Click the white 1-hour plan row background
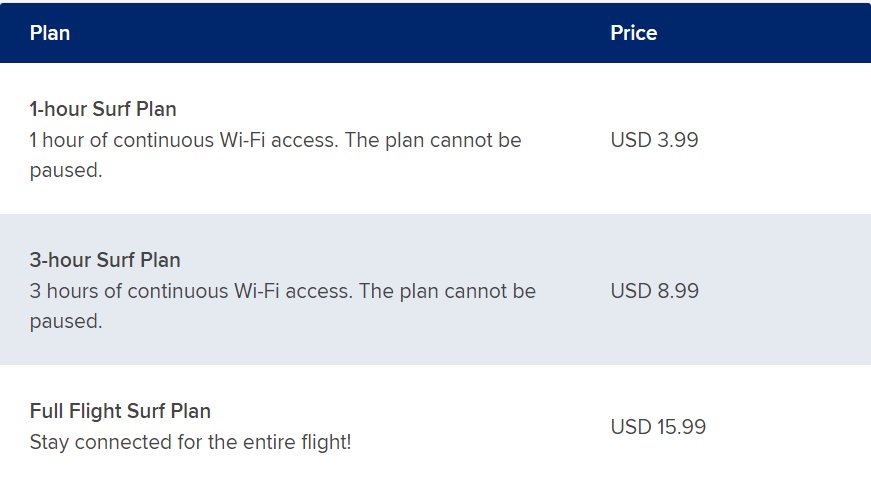 pos(436,138)
